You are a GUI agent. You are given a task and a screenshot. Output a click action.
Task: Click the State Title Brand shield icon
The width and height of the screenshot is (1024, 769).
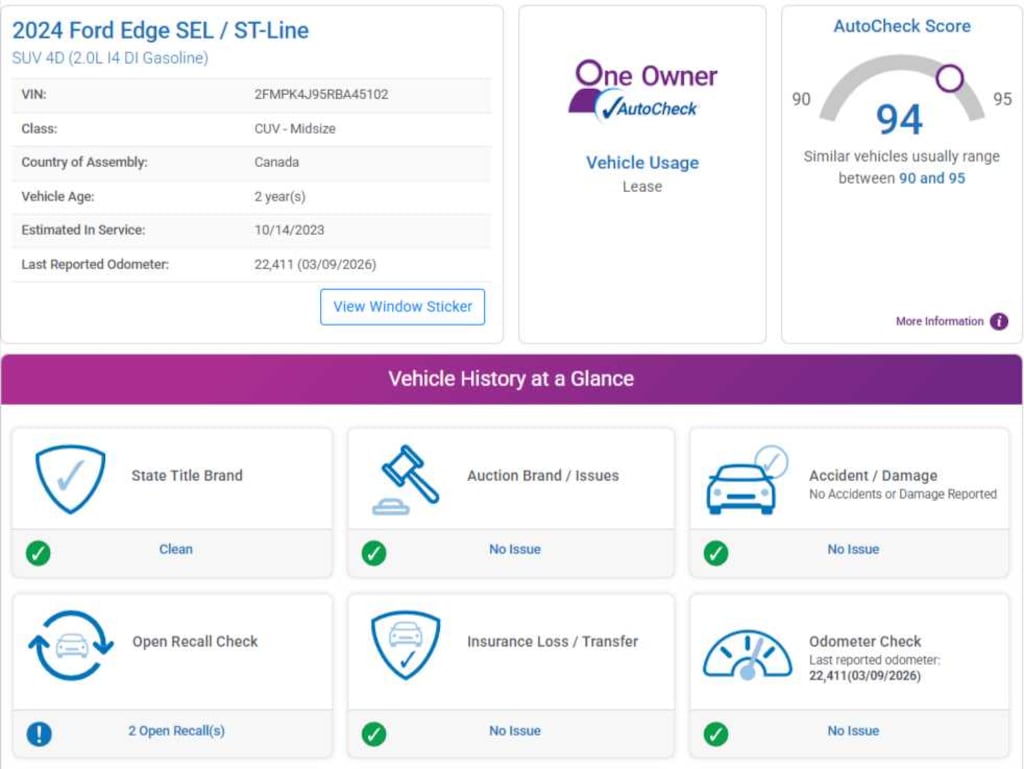pyautogui.click(x=70, y=479)
